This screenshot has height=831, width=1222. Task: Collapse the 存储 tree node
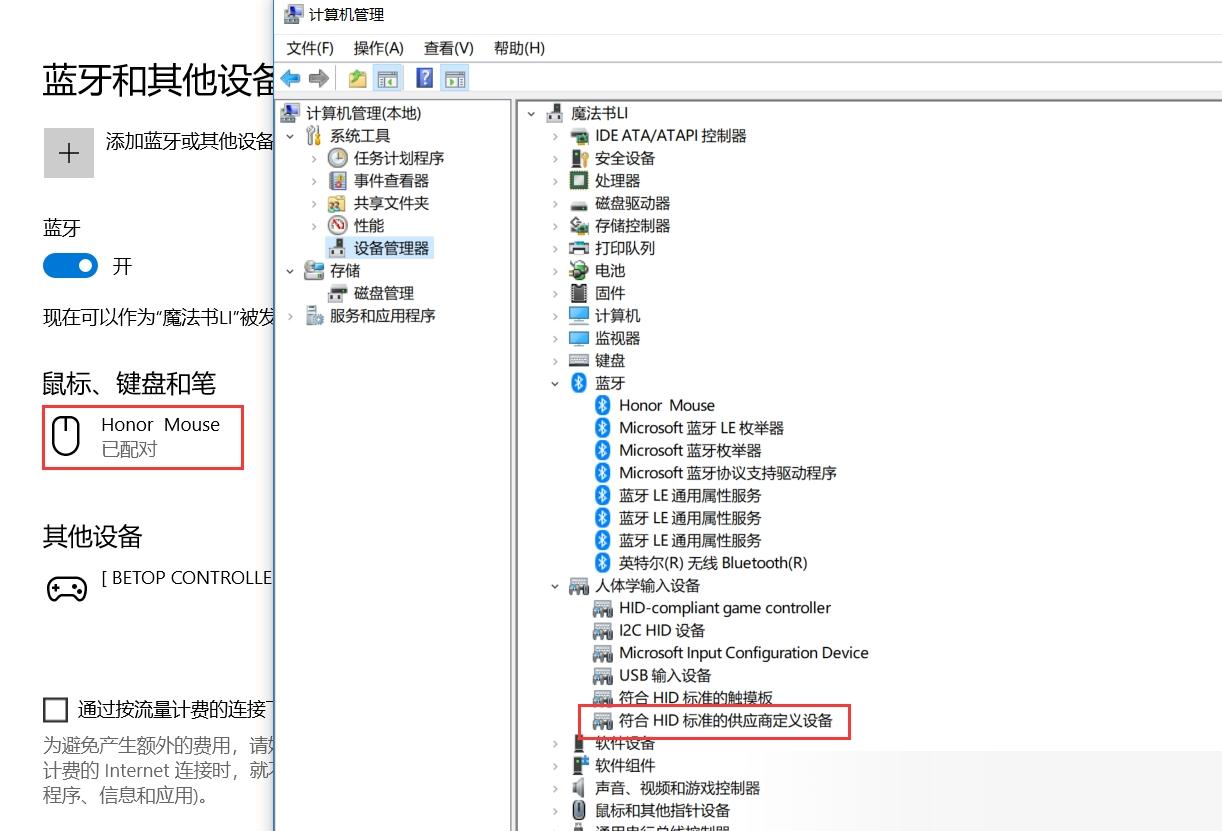pyautogui.click(x=290, y=271)
